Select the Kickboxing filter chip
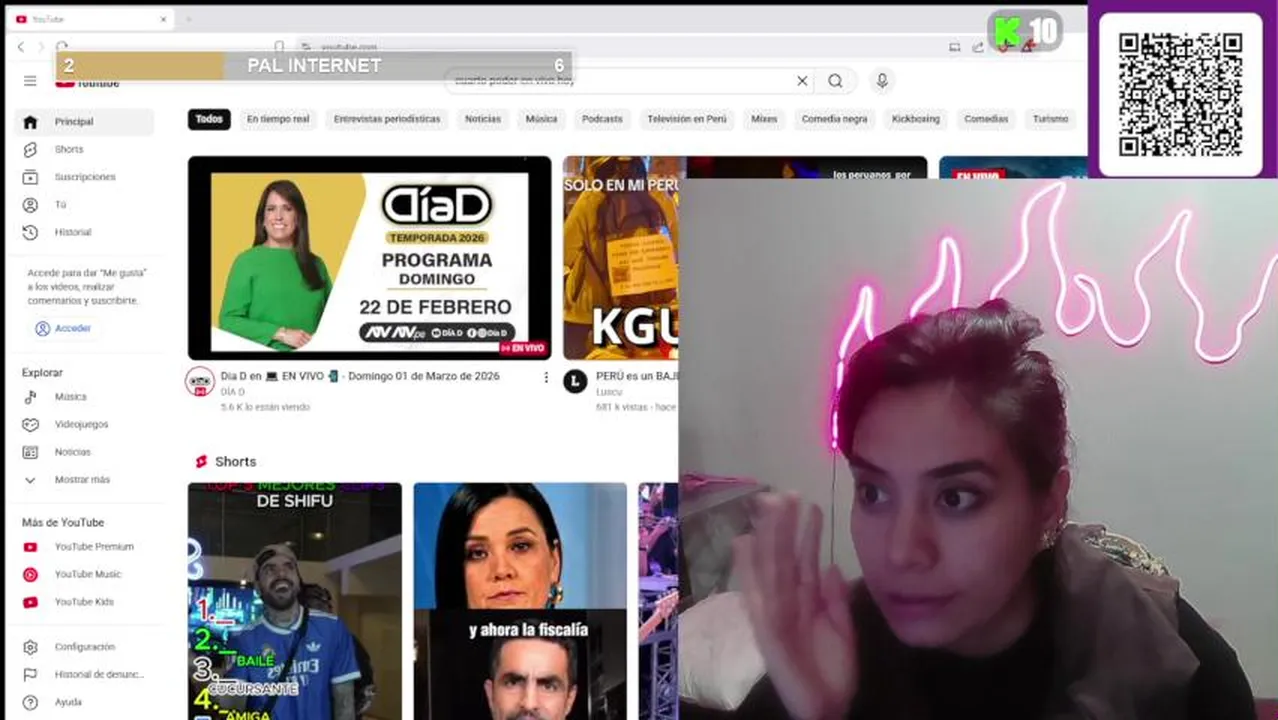 point(916,119)
